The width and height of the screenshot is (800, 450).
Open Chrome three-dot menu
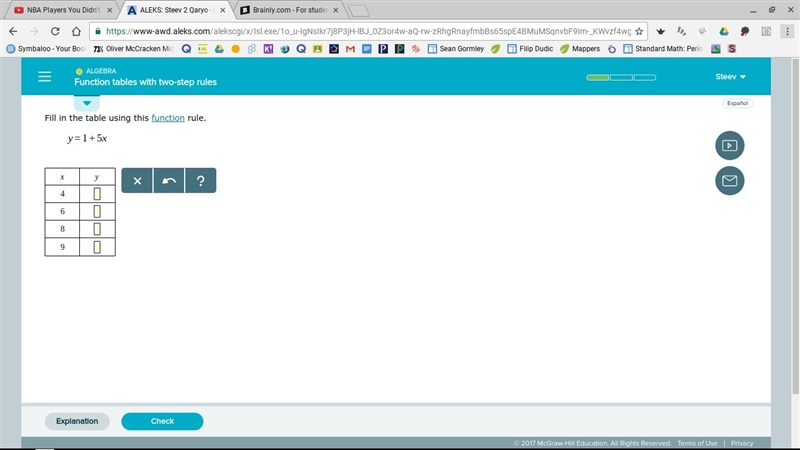(787, 31)
